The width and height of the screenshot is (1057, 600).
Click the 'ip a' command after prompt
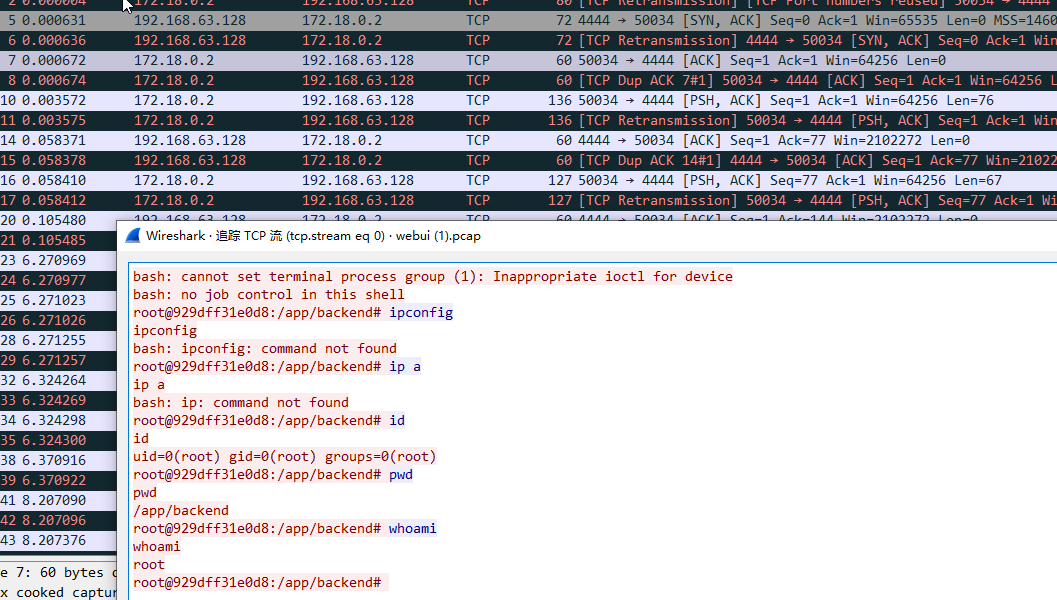(404, 367)
